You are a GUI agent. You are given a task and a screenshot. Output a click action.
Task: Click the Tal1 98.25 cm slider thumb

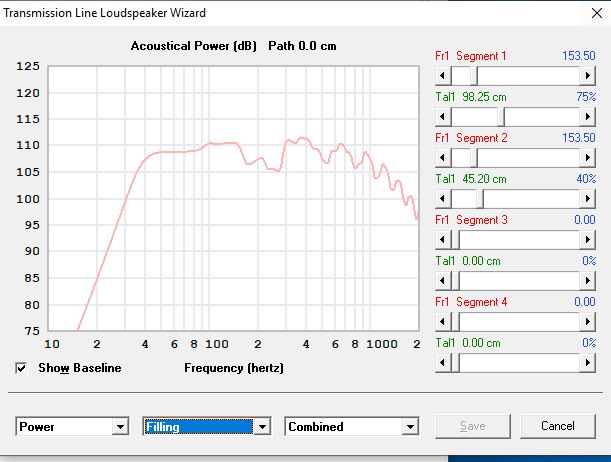[x=501, y=116]
